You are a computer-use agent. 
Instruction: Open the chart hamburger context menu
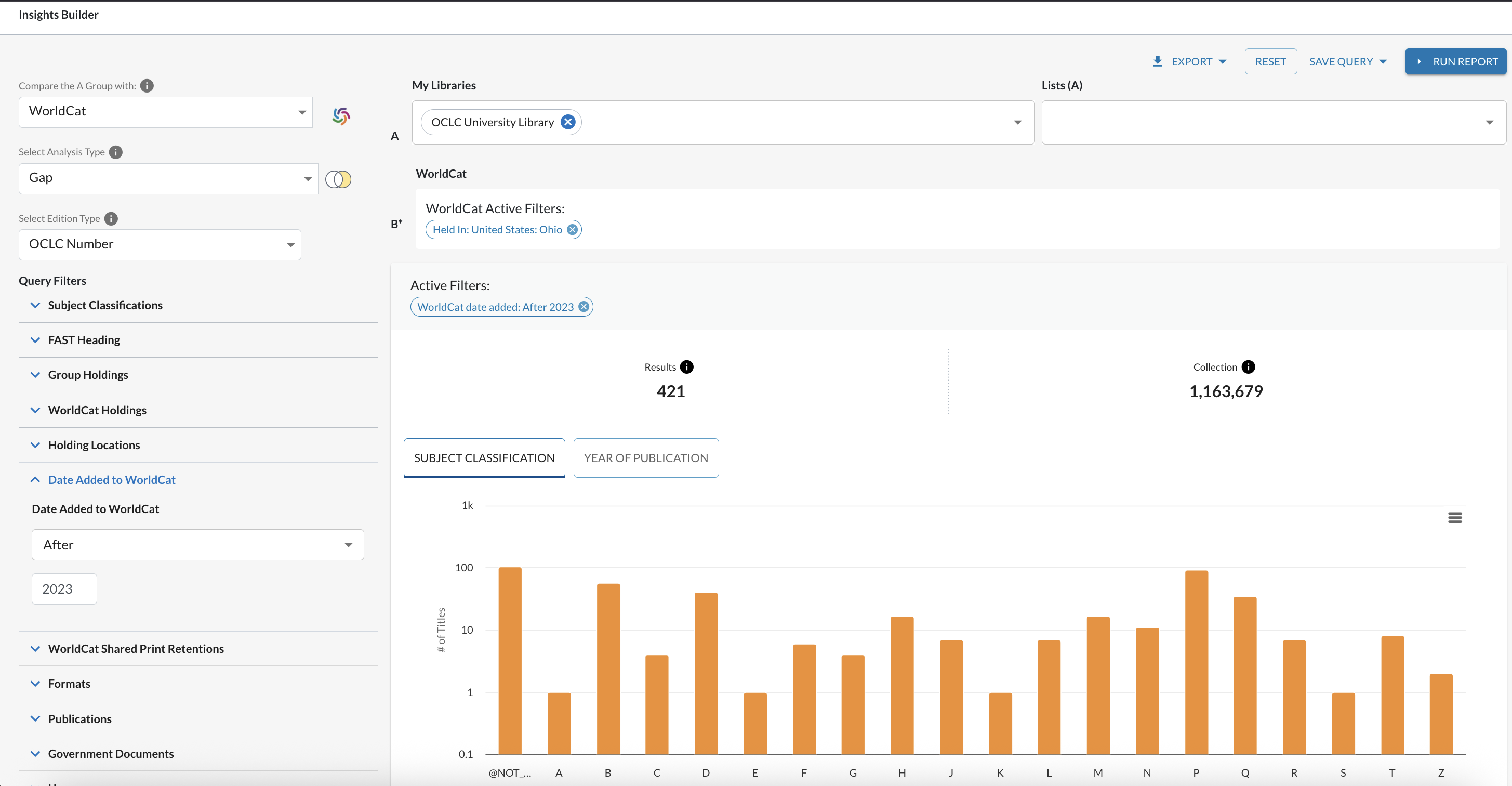pyautogui.click(x=1454, y=518)
